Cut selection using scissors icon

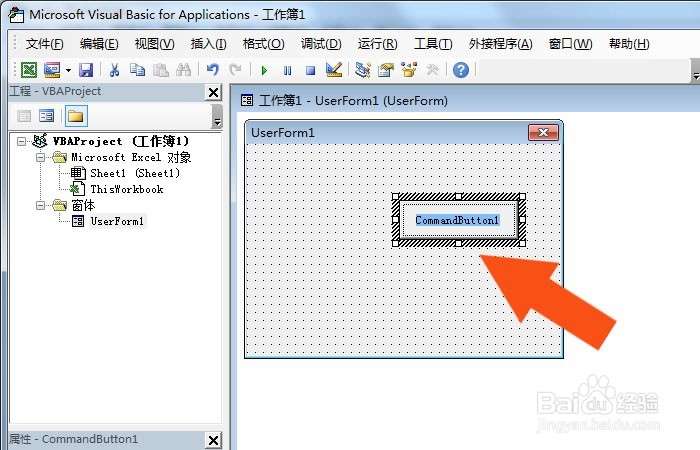[114, 70]
